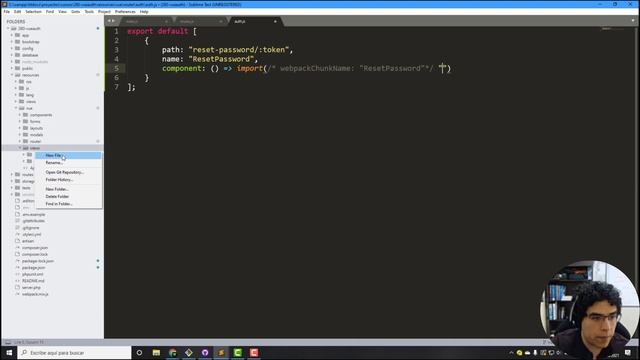Expand the database folder arrow

[12, 55]
